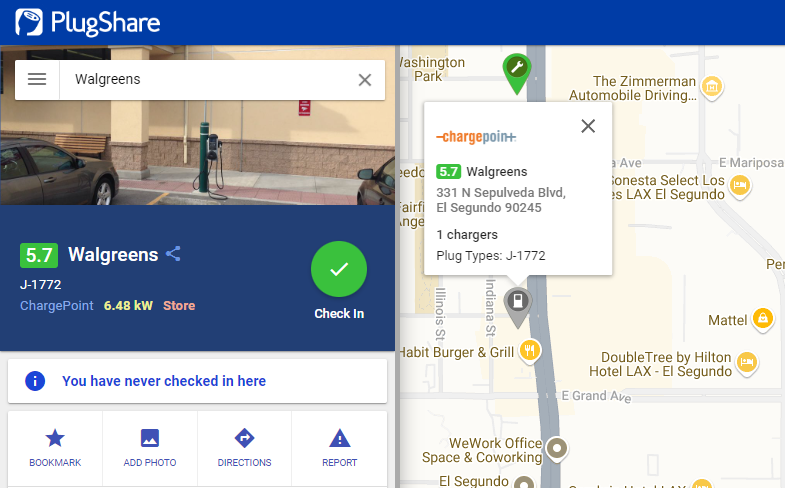The height and width of the screenshot is (488, 785).
Task: Close the ChargePoint map popup
Action: coord(588,126)
